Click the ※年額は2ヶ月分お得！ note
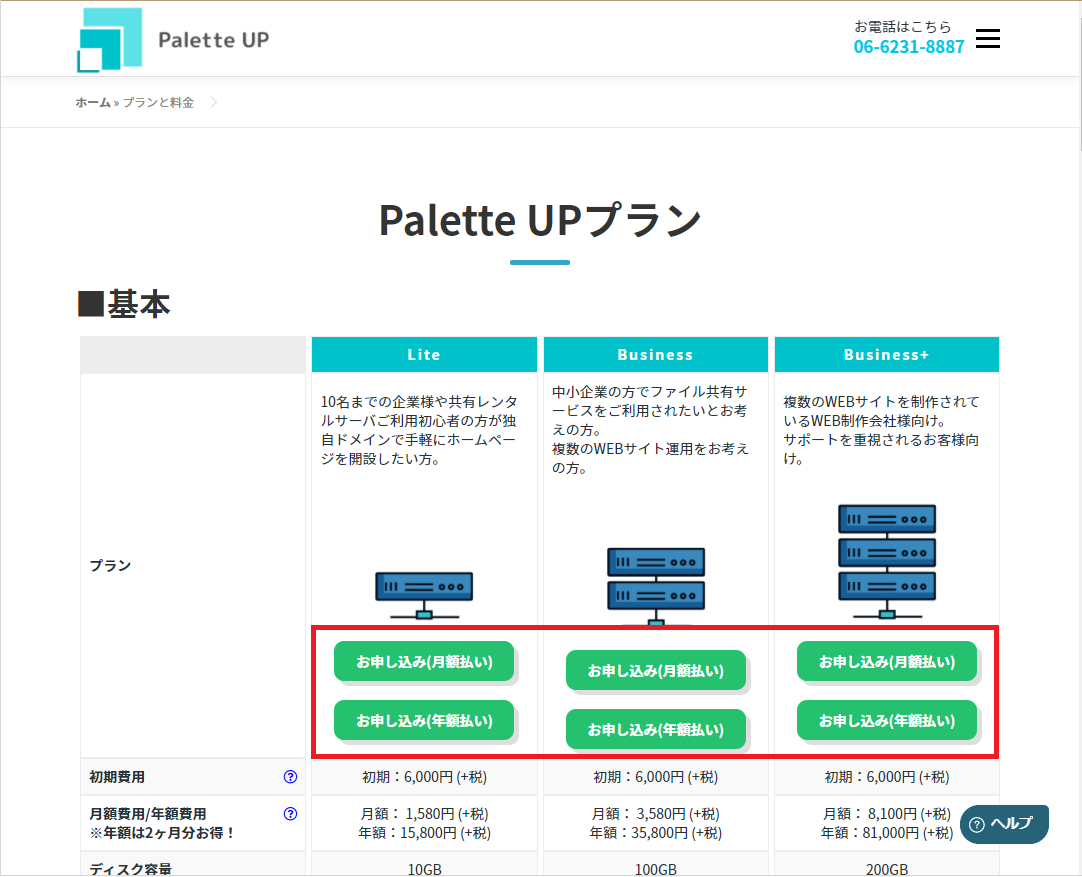The height and width of the screenshot is (877, 1082). [163, 833]
